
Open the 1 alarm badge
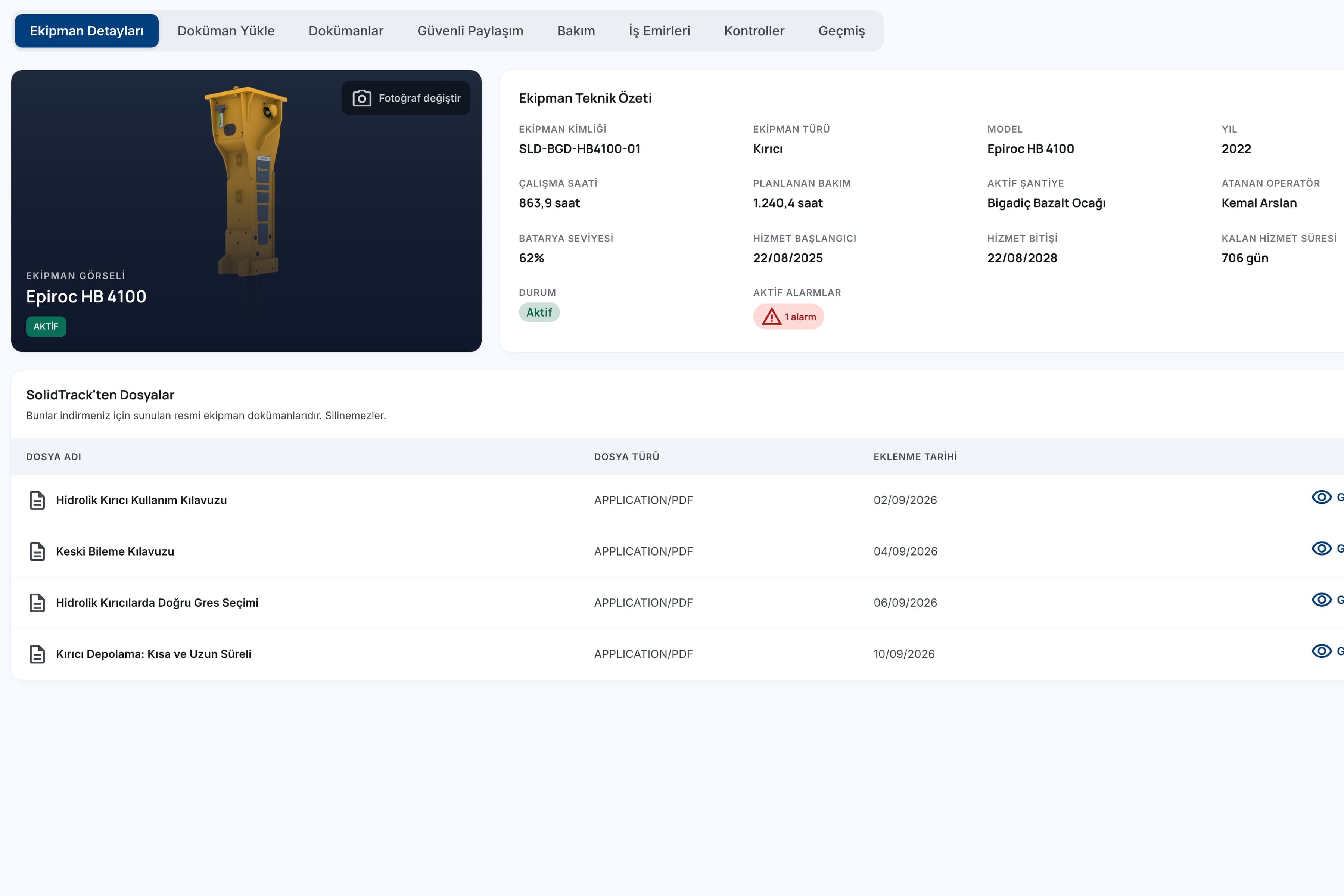pyautogui.click(x=788, y=317)
